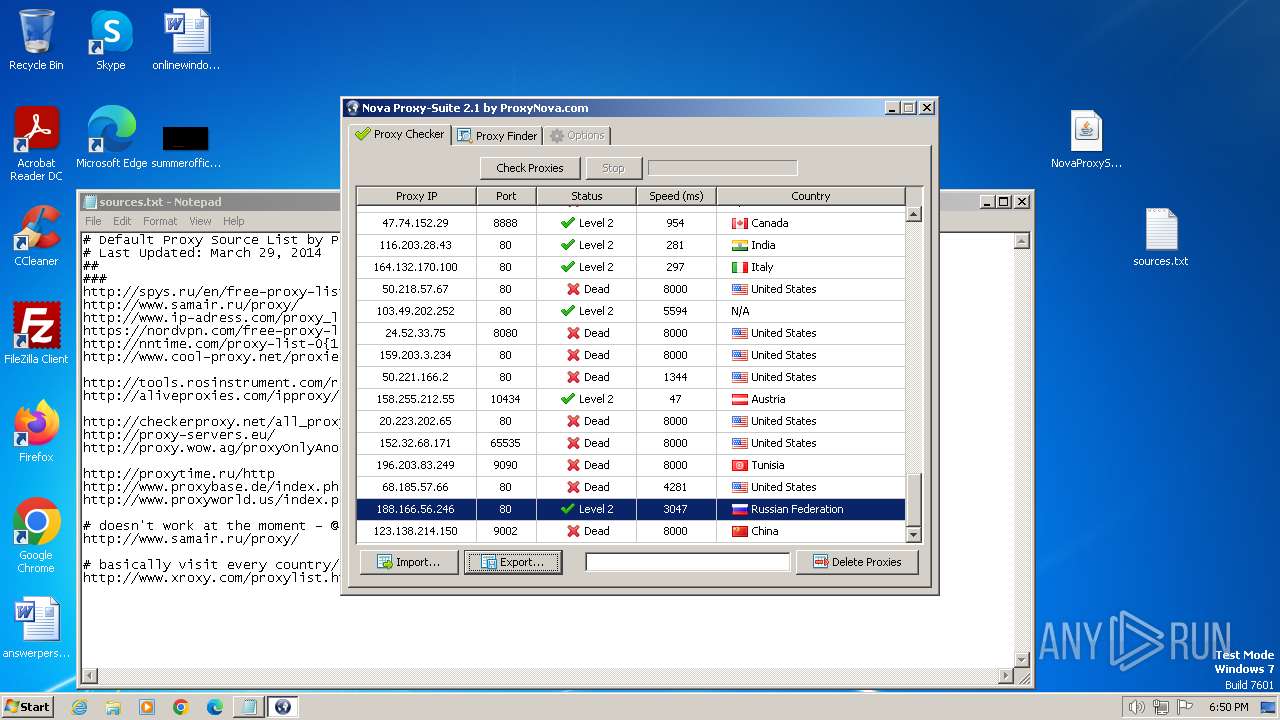
Task: Open the Notepad Format menu
Action: pyautogui.click(x=160, y=221)
